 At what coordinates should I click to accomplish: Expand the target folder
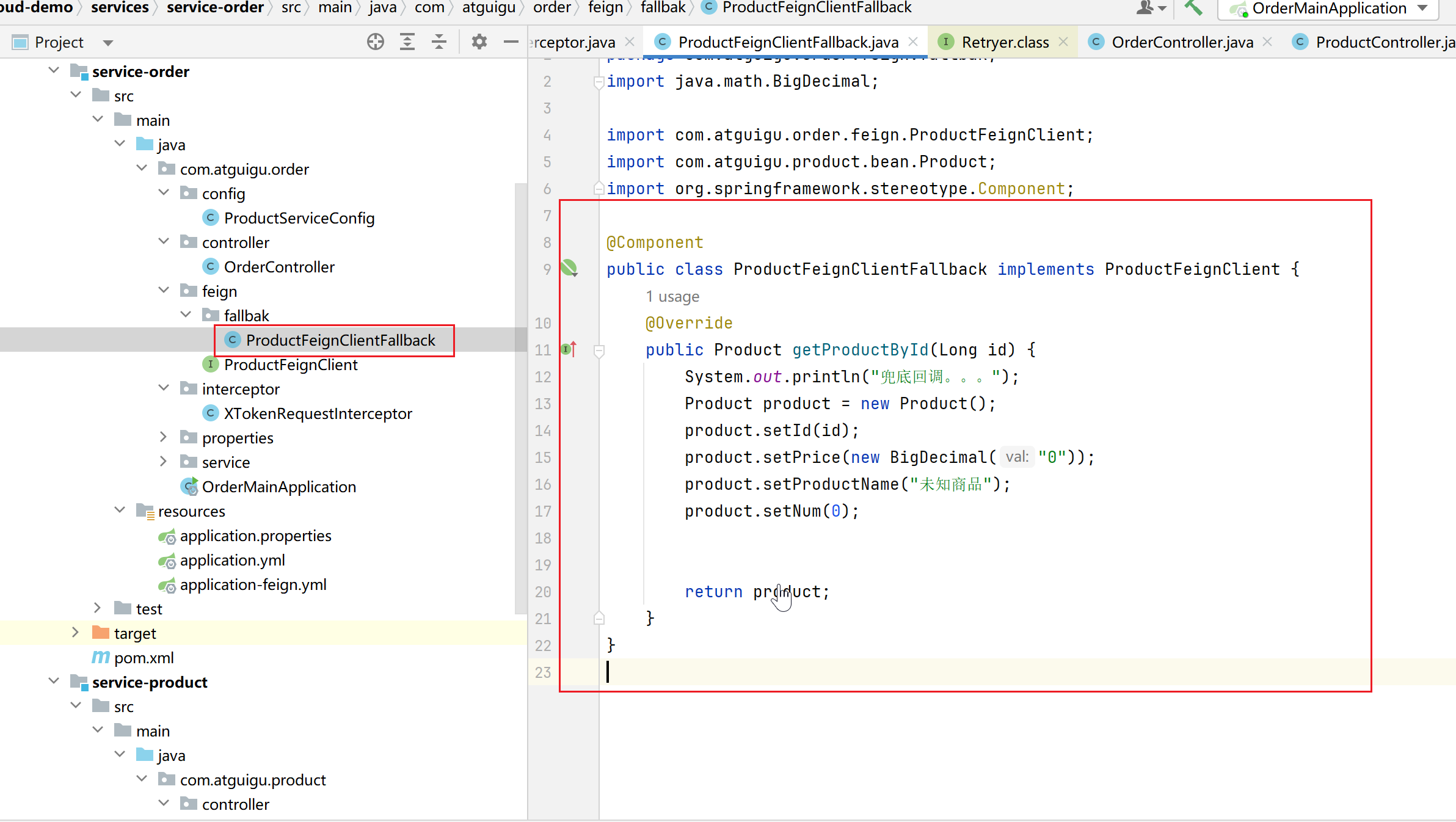coord(75,633)
